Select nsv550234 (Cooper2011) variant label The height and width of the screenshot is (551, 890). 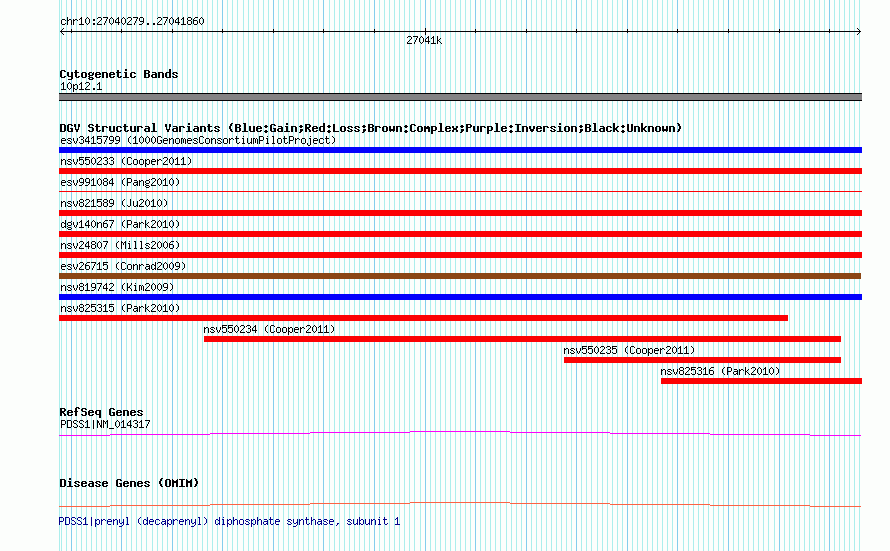(269, 329)
